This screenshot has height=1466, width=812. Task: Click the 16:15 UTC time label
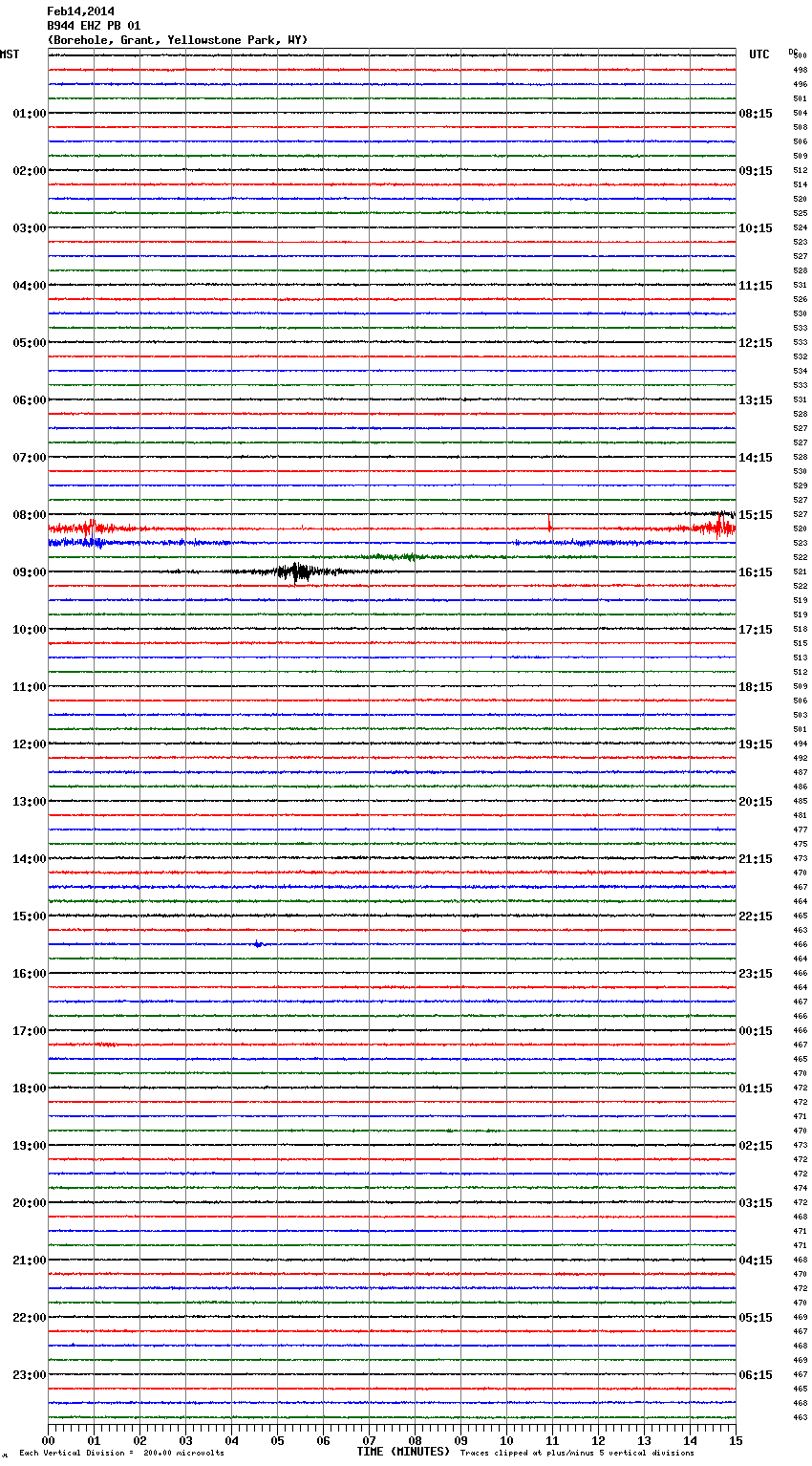tap(756, 572)
